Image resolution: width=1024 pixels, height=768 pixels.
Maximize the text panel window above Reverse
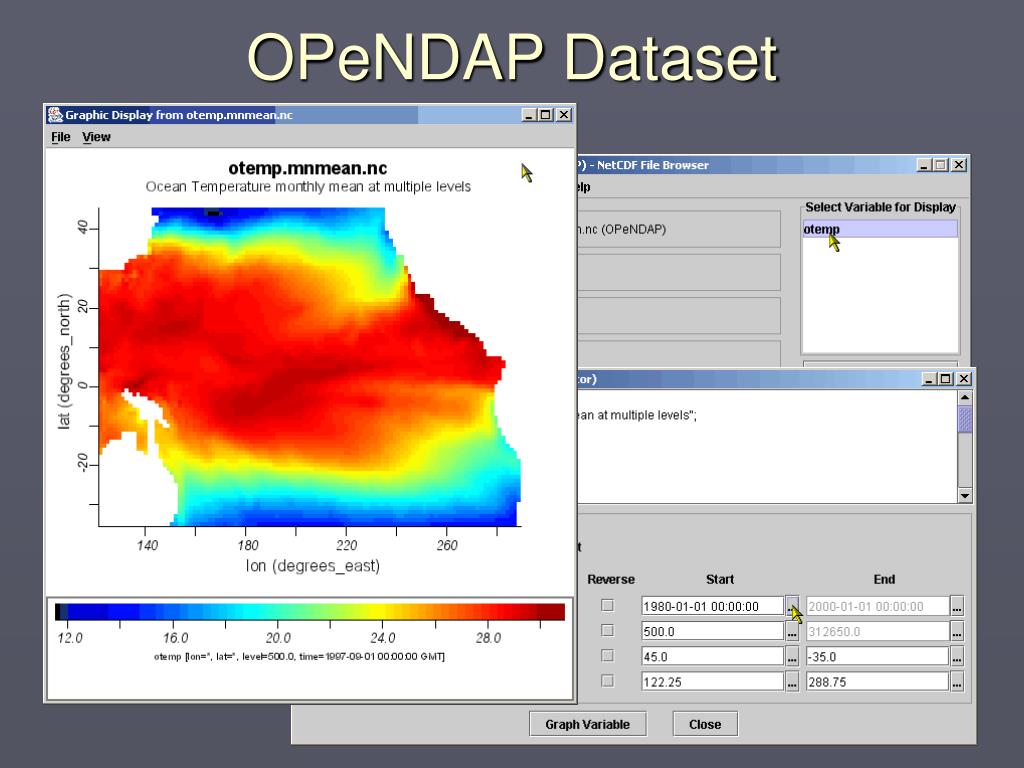pyautogui.click(x=946, y=379)
